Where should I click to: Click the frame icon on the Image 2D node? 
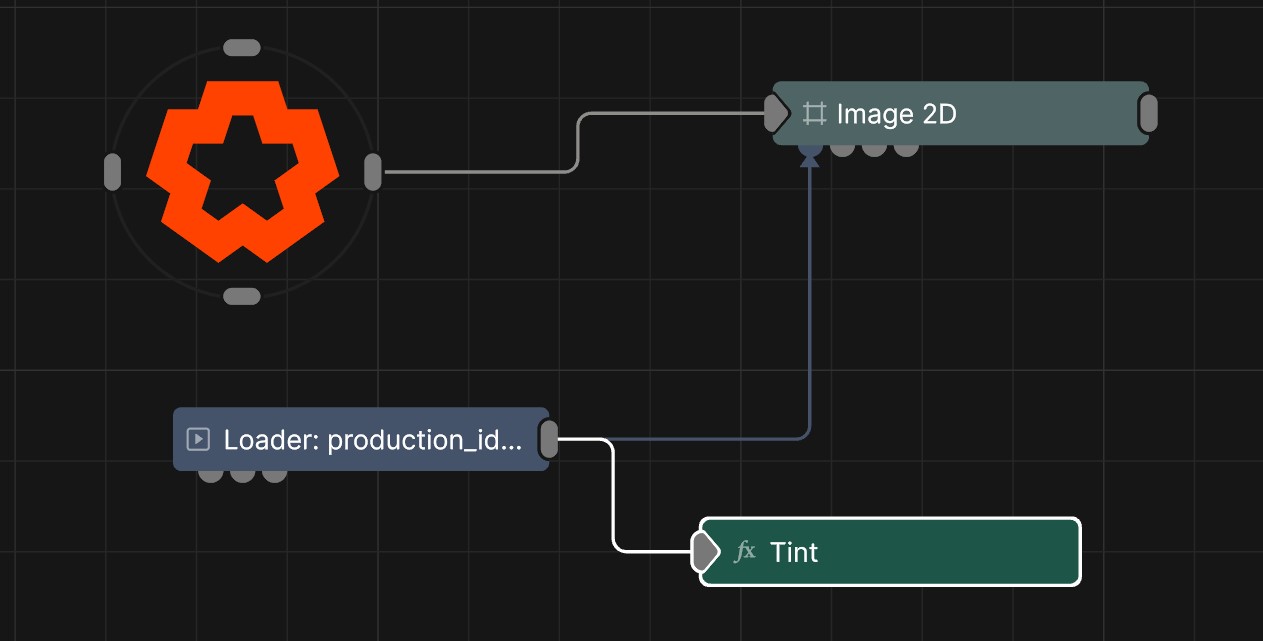tap(815, 114)
